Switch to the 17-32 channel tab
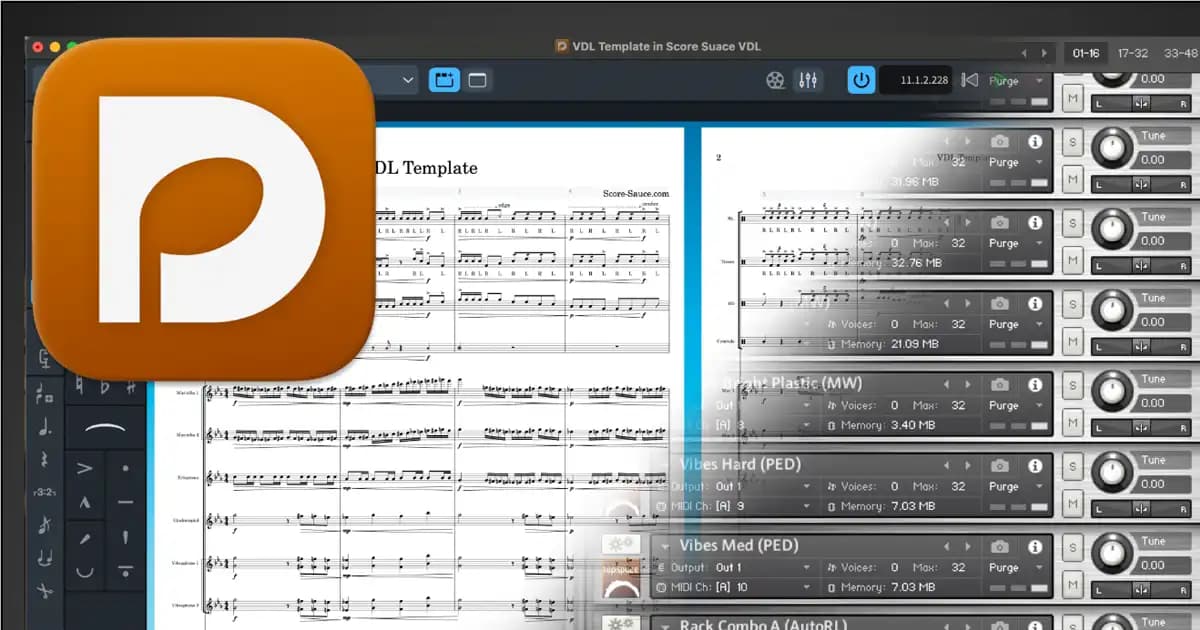1200x630 pixels. (1133, 53)
